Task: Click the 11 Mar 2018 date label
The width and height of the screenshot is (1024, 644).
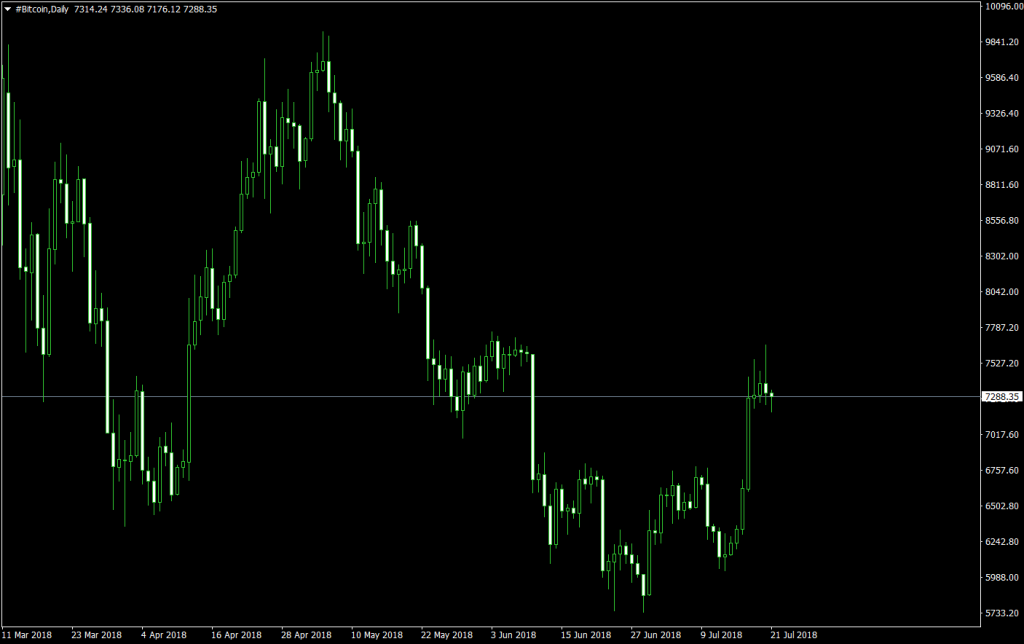Action: [x=27, y=635]
